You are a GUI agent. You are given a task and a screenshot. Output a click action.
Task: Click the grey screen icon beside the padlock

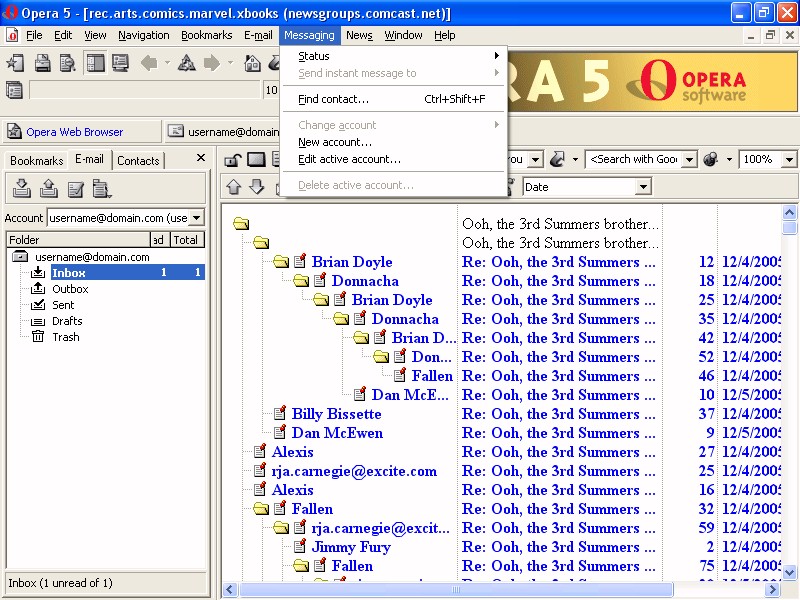pyautogui.click(x=256, y=160)
